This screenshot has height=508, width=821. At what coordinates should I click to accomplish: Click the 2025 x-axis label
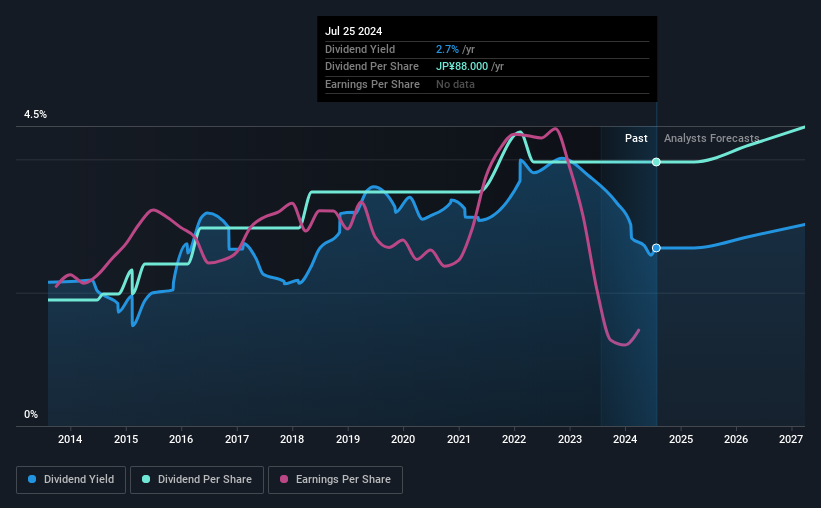click(681, 439)
